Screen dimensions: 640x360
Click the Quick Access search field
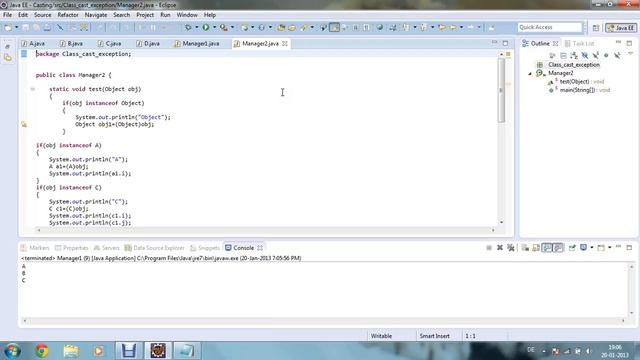click(549, 27)
